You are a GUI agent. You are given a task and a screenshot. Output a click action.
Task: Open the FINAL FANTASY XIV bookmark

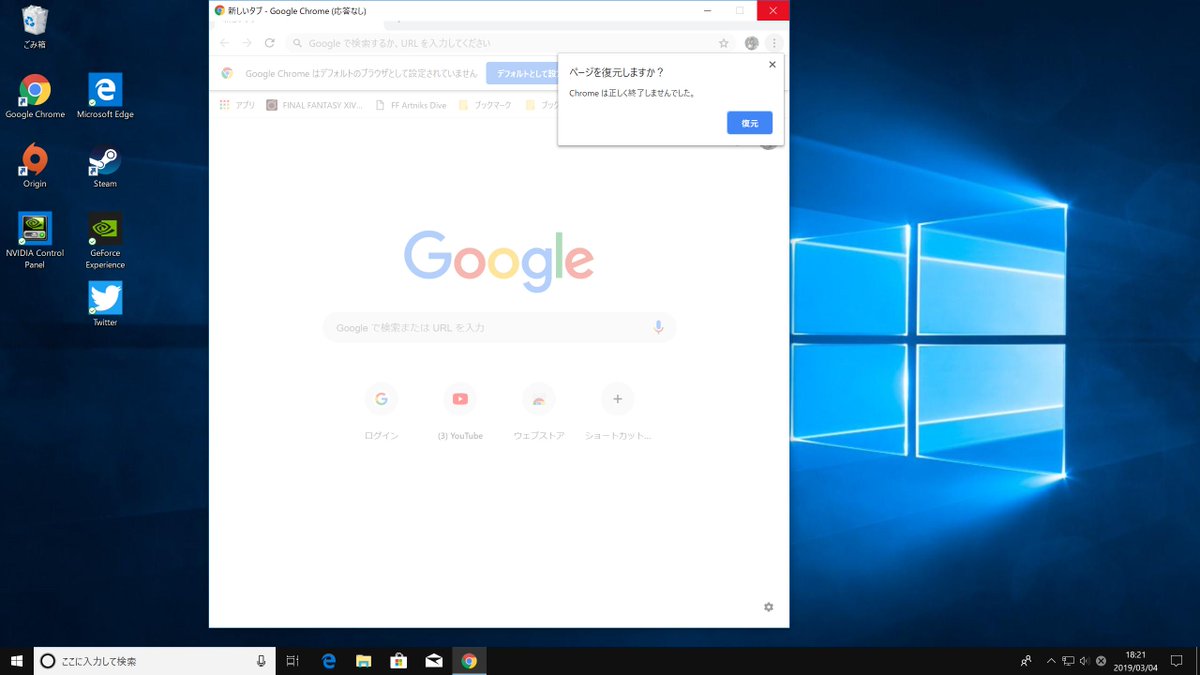point(314,105)
